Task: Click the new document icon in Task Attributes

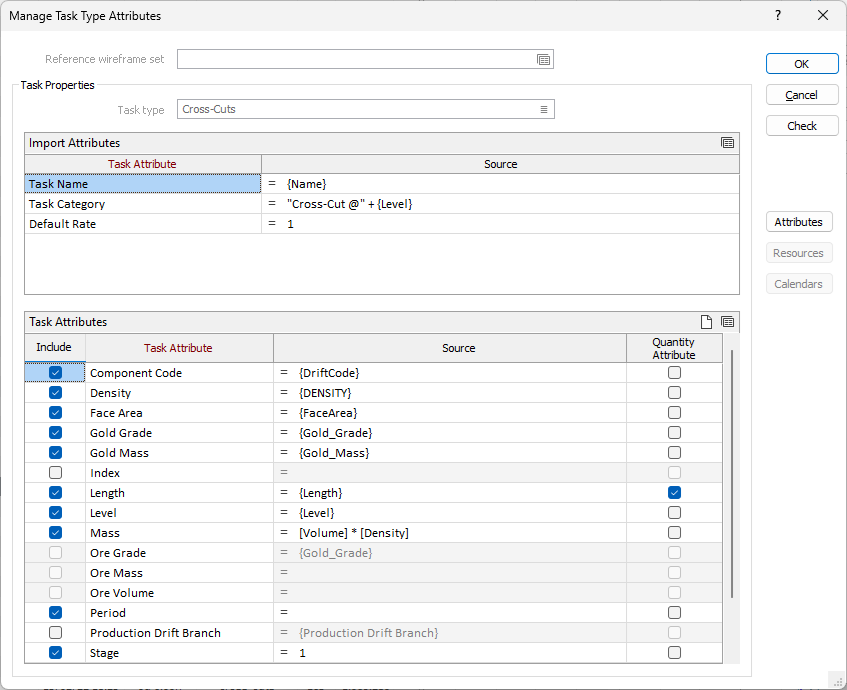Action: [707, 322]
